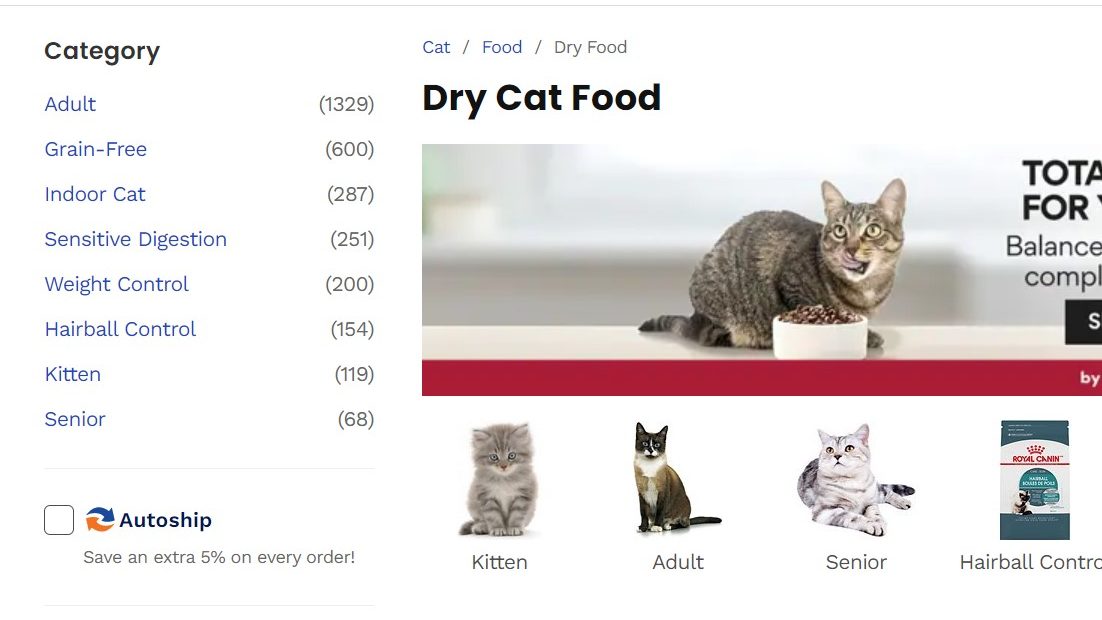
Task: Enable the Autoship checkbox
Action: point(59,520)
